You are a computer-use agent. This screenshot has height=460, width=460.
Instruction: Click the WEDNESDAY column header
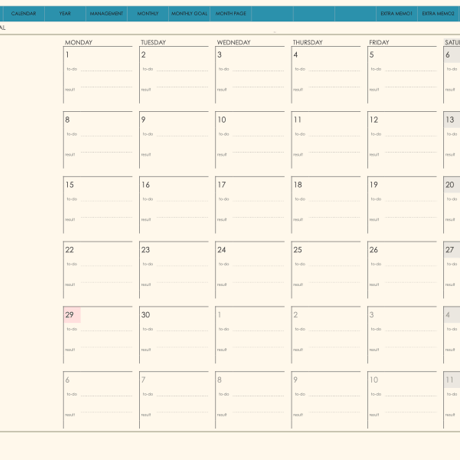pos(234,42)
